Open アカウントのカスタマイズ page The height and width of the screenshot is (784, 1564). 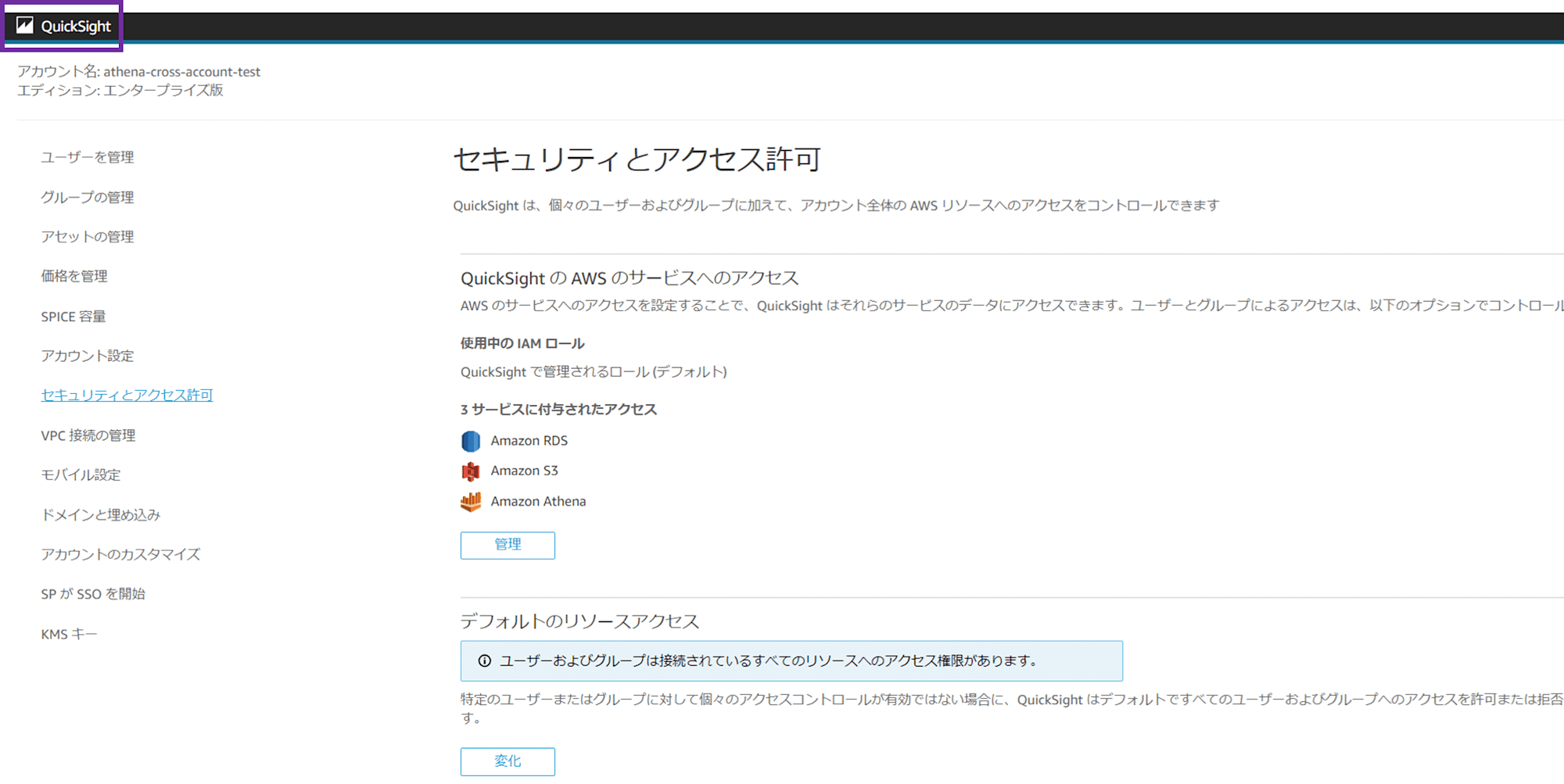pyautogui.click(x=120, y=554)
